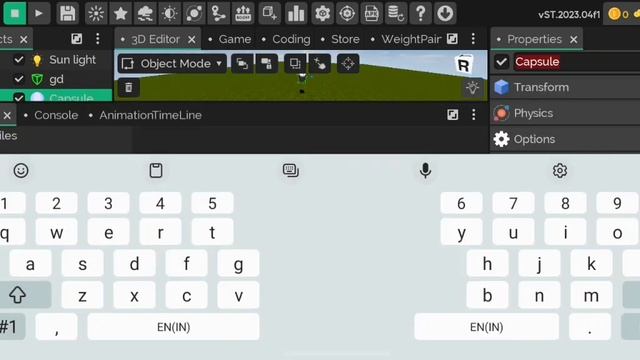Toggle gd object checkbox
Viewport: 640px width, 360px height.
19,79
